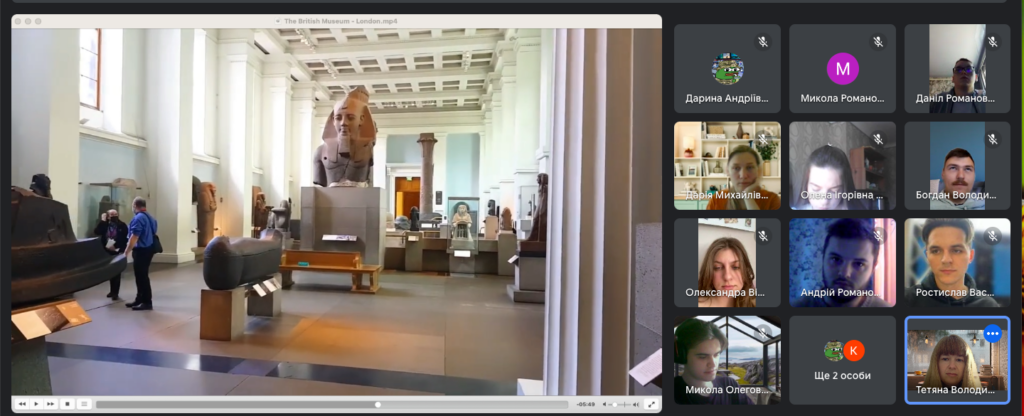
Task: Expand the "Ще 2 особи" participants tile
Action: pos(842,359)
